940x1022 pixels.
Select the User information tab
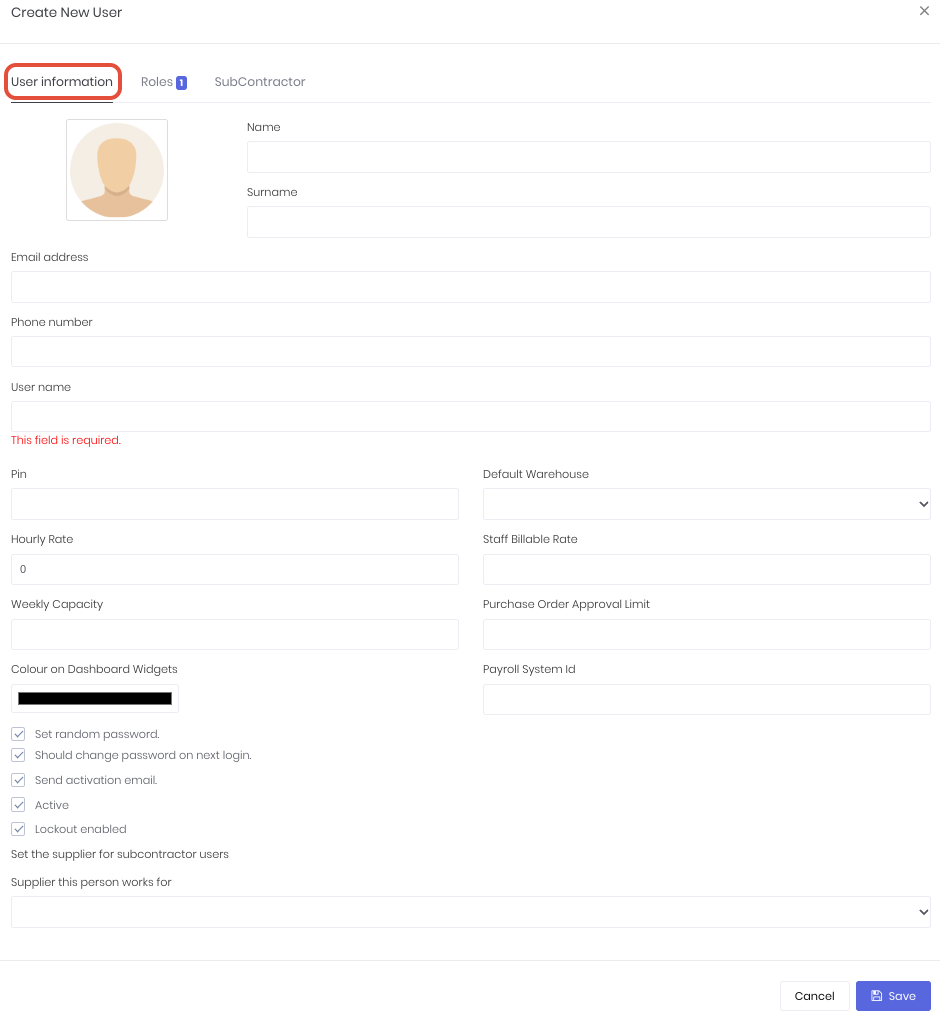62,82
